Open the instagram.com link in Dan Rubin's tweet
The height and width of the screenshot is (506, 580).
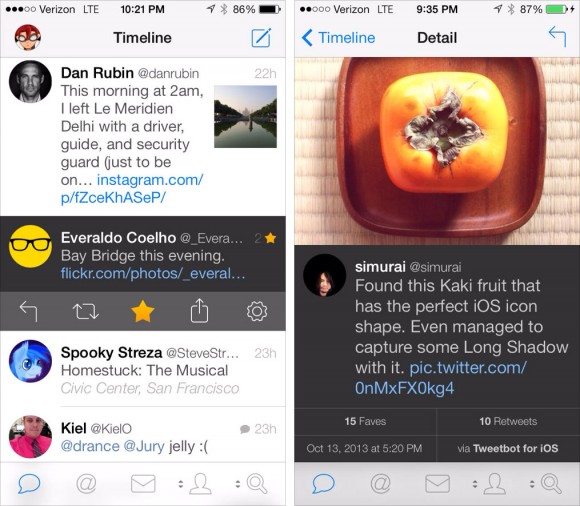click(x=132, y=189)
